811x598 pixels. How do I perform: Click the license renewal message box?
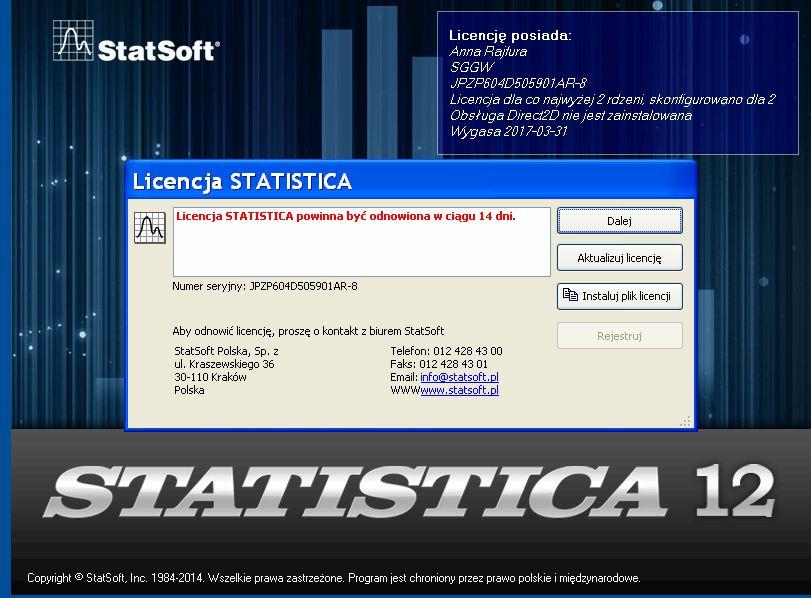click(x=362, y=242)
